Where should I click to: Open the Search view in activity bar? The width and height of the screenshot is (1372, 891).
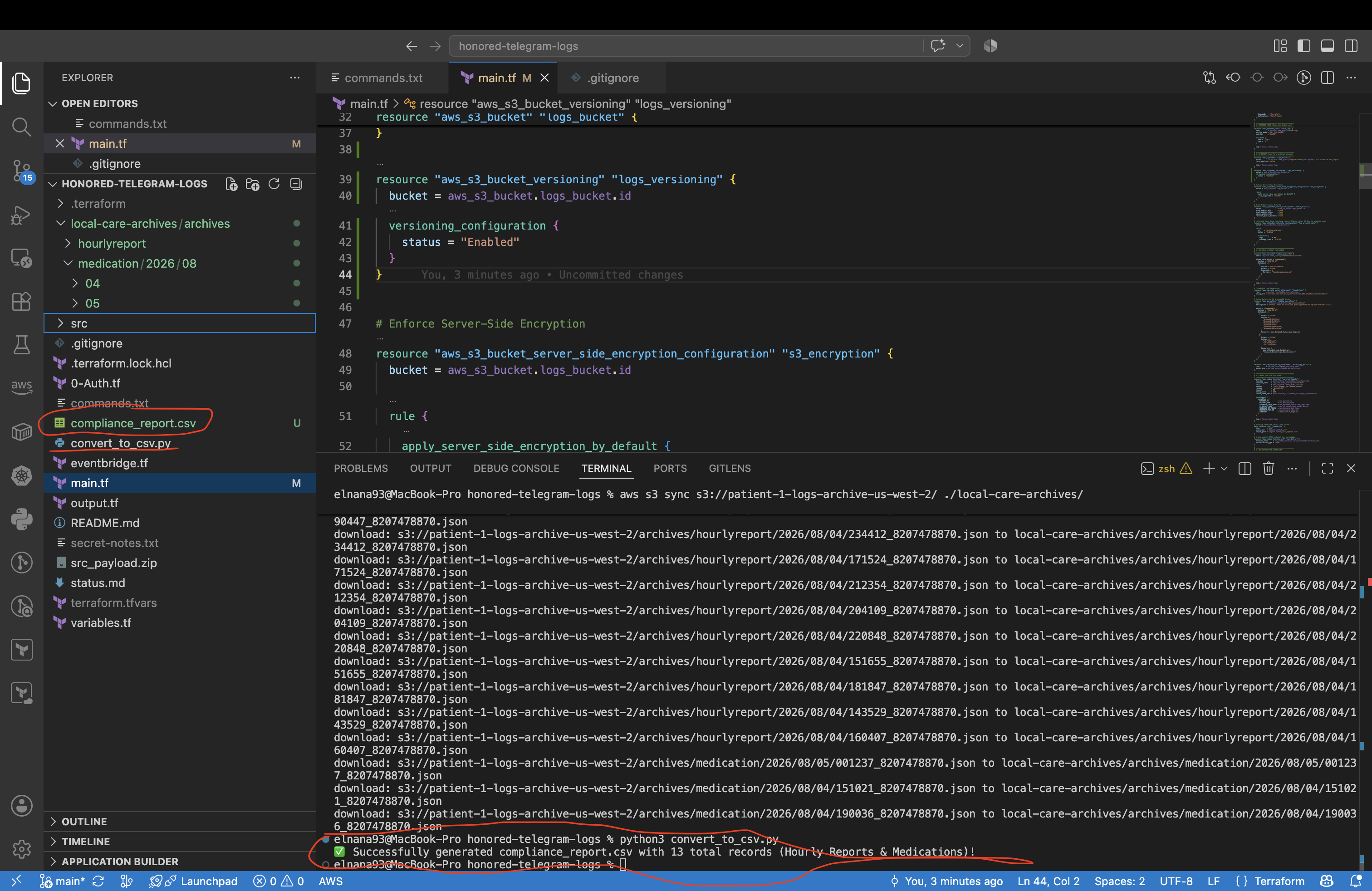(21, 126)
